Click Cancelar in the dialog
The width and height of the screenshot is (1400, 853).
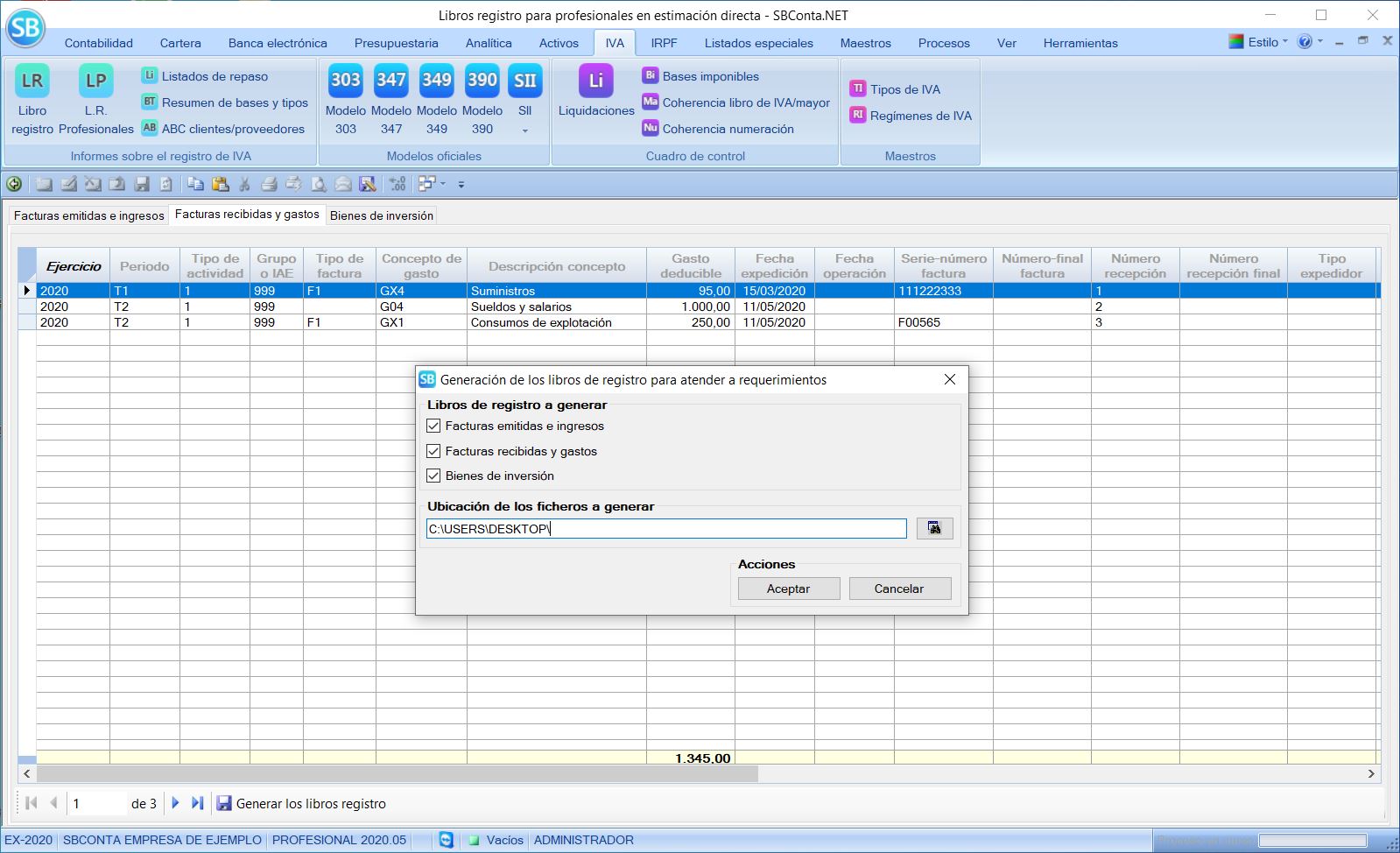[899, 589]
